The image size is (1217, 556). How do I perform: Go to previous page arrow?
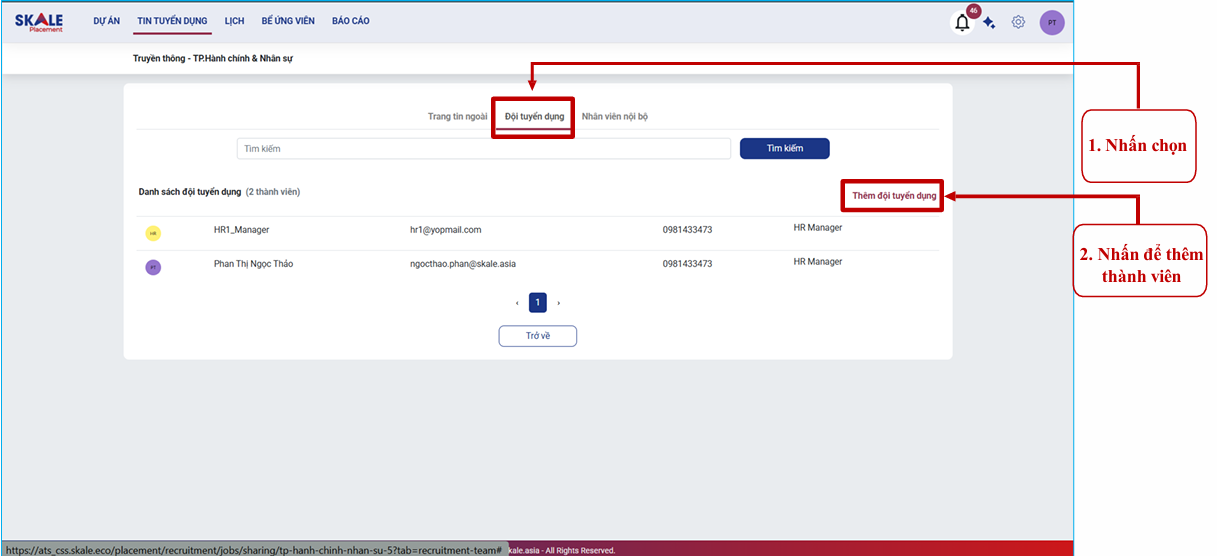517,302
